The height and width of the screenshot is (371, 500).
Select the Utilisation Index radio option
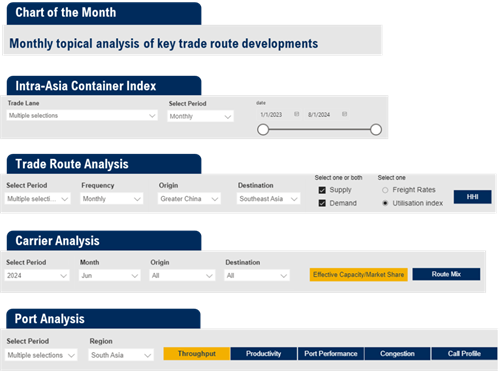pos(385,203)
